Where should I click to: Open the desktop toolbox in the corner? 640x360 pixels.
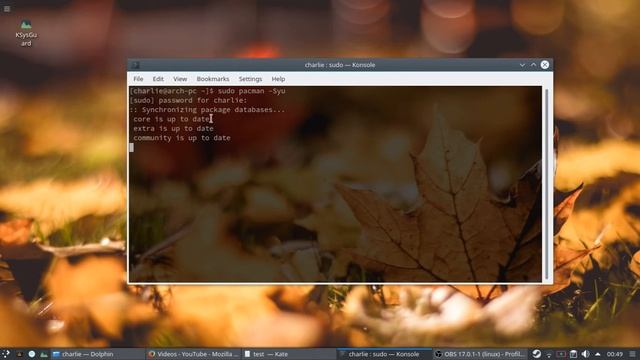(7, 9)
